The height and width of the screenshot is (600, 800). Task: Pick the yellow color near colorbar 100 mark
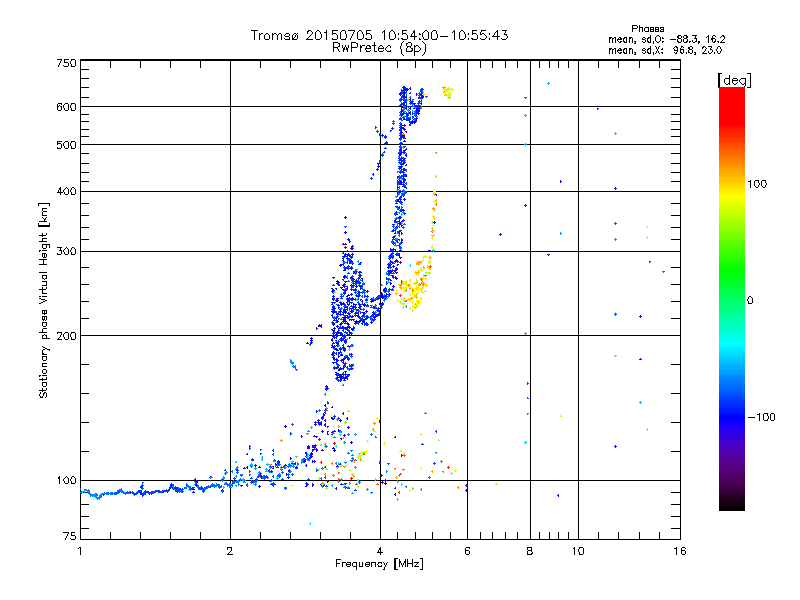731,184
